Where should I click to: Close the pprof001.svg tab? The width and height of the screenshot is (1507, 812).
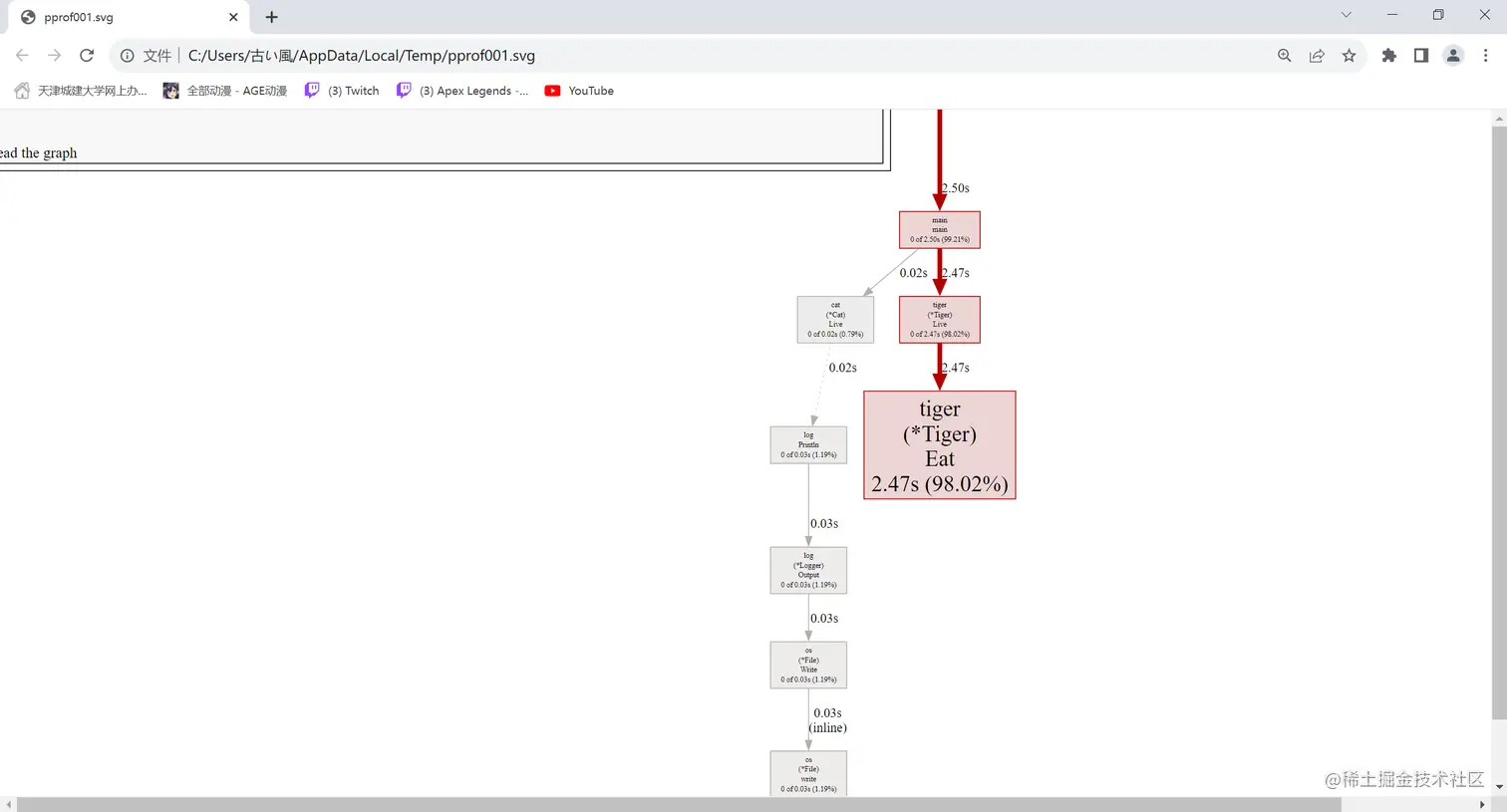(233, 17)
